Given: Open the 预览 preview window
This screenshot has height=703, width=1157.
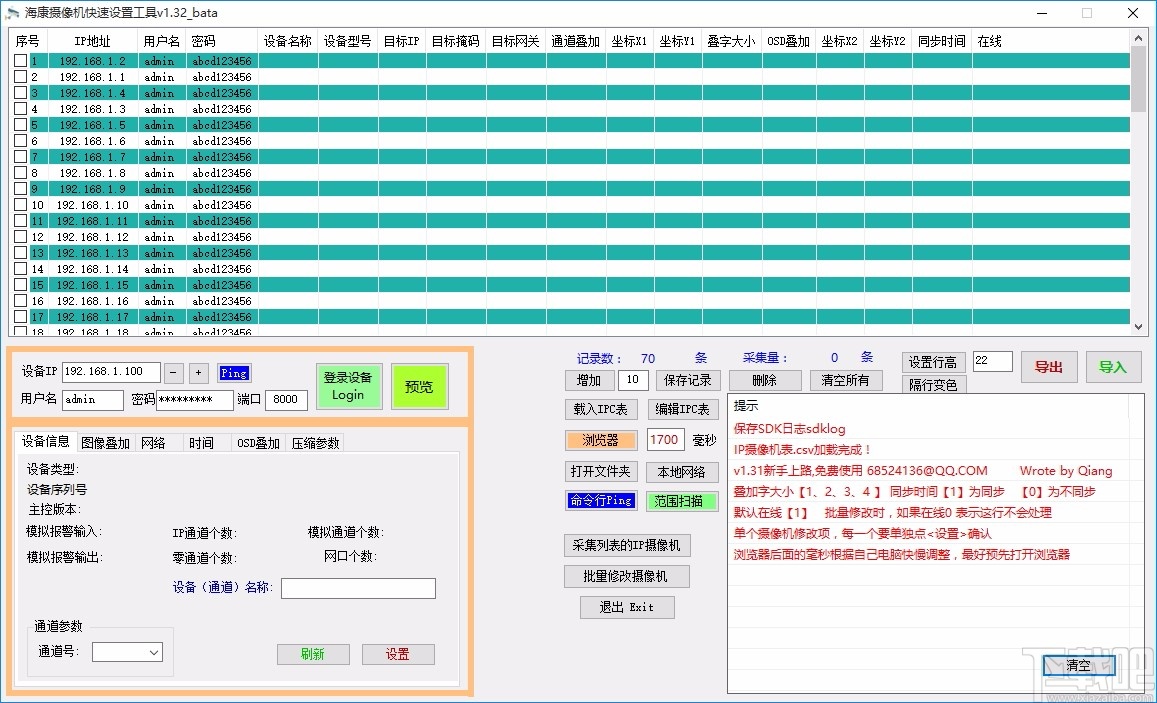Looking at the screenshot, I should 419,386.
